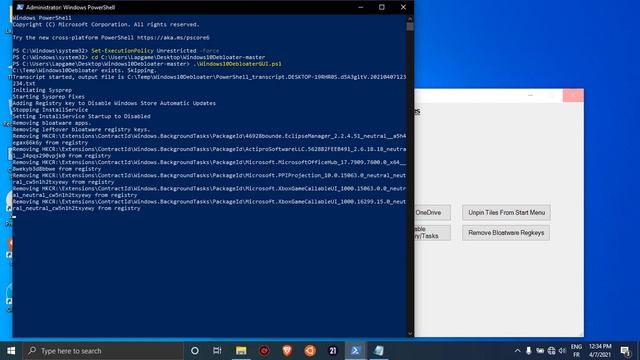Open the app with the 21 icon
Viewport: 640px width, 360px height.
click(x=333, y=351)
